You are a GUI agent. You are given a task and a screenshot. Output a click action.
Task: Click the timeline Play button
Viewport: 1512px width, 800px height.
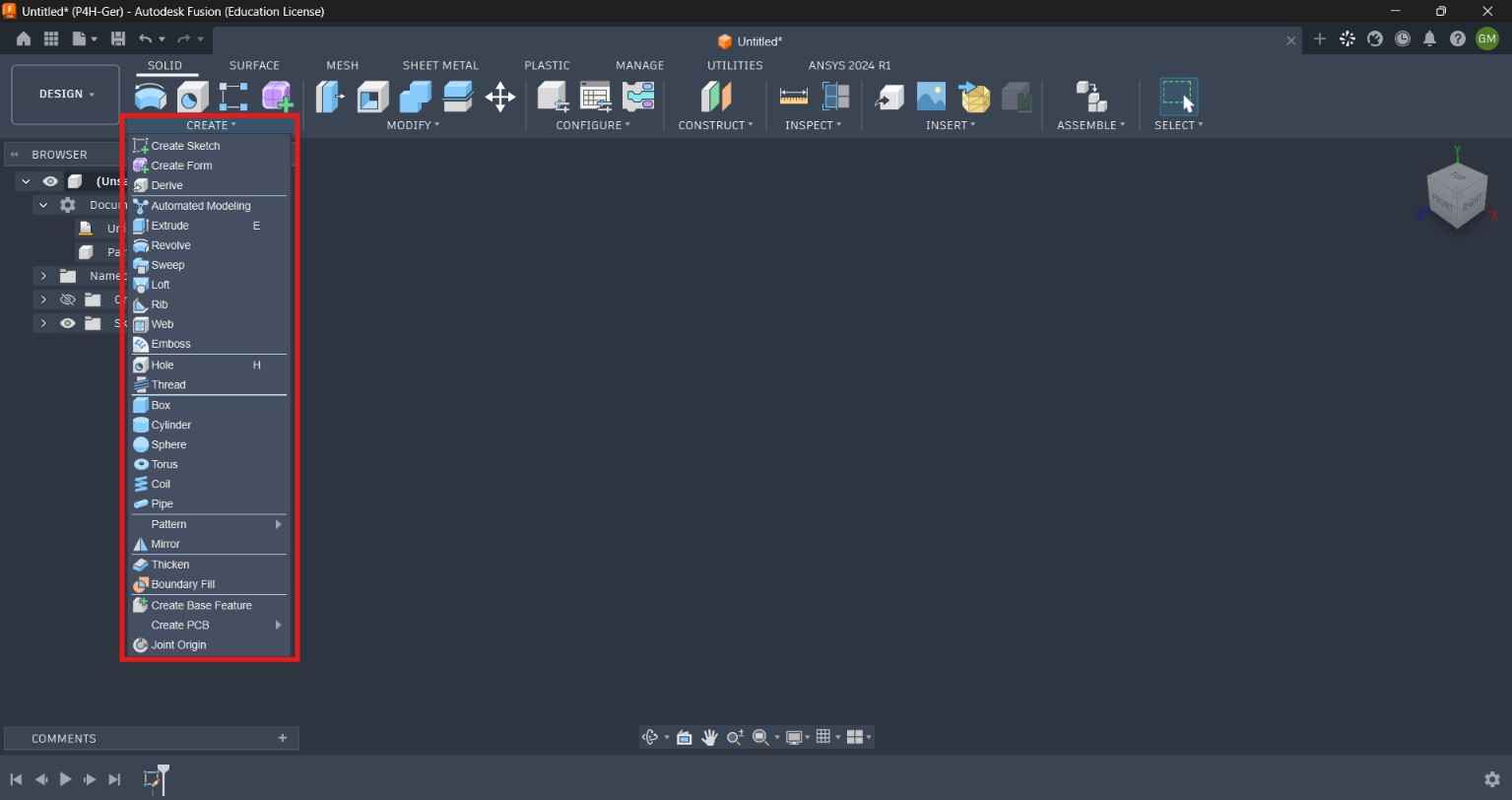tap(65, 779)
